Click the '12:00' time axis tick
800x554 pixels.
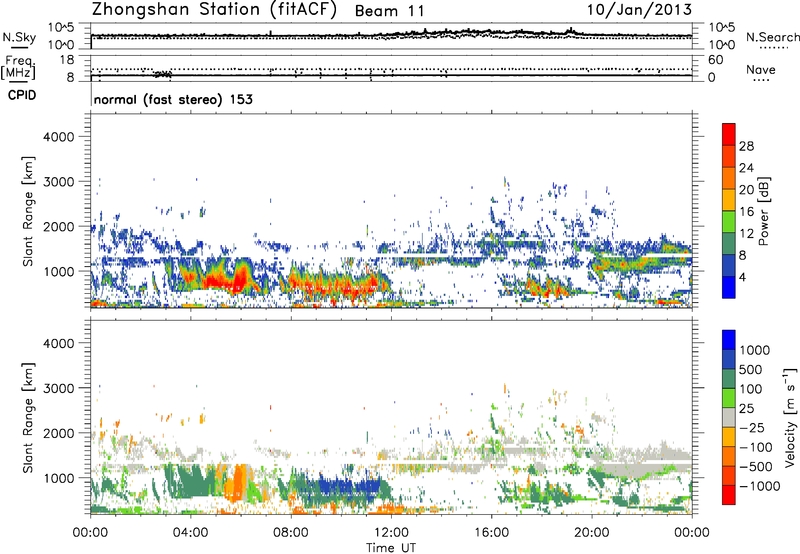[x=391, y=533]
